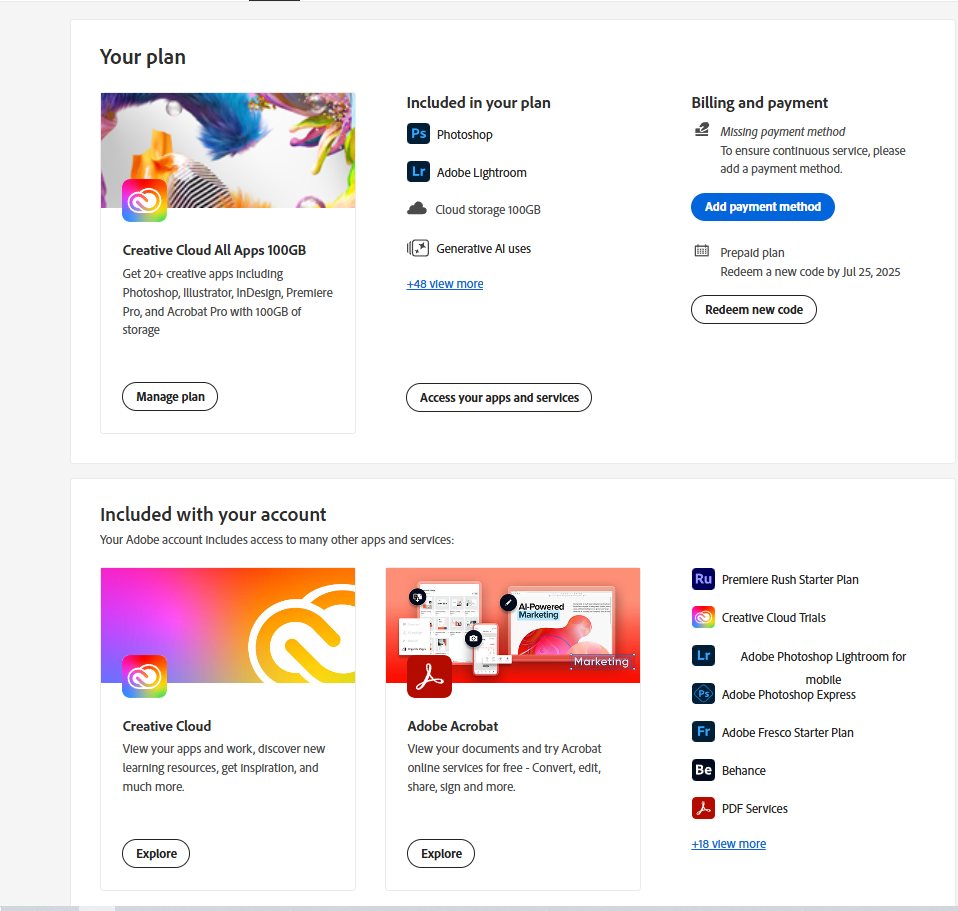The width and height of the screenshot is (958, 911).
Task: Click the Generative AI uses text
Action: click(483, 249)
